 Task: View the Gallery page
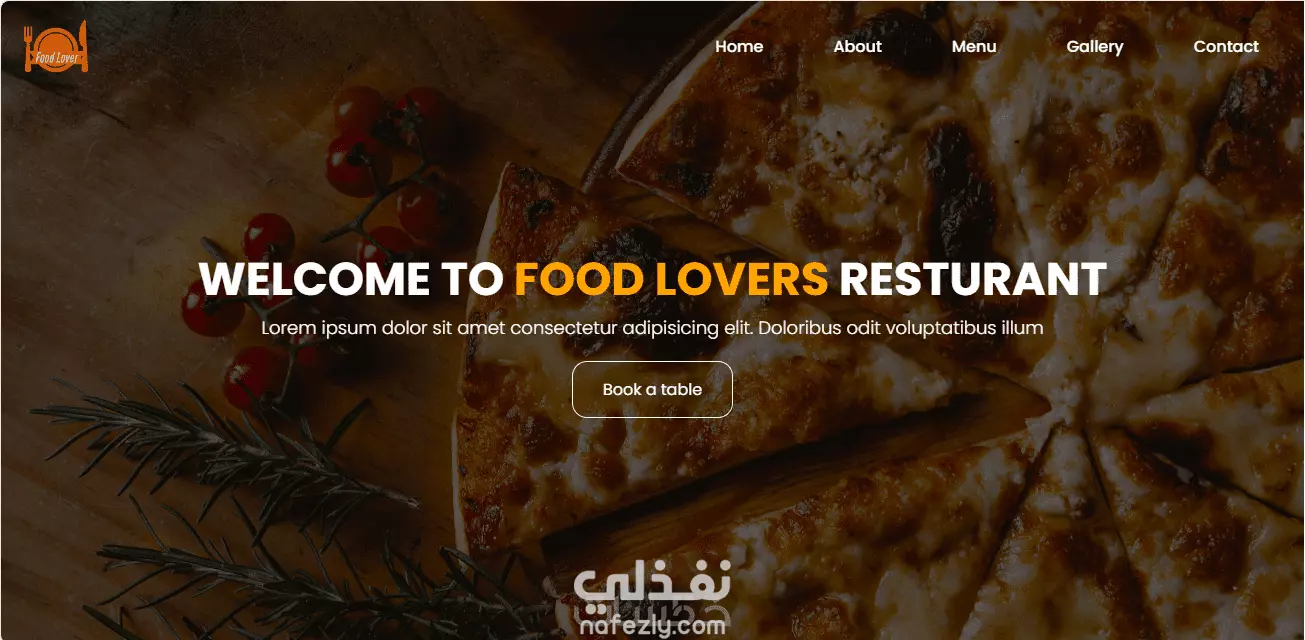point(1095,46)
